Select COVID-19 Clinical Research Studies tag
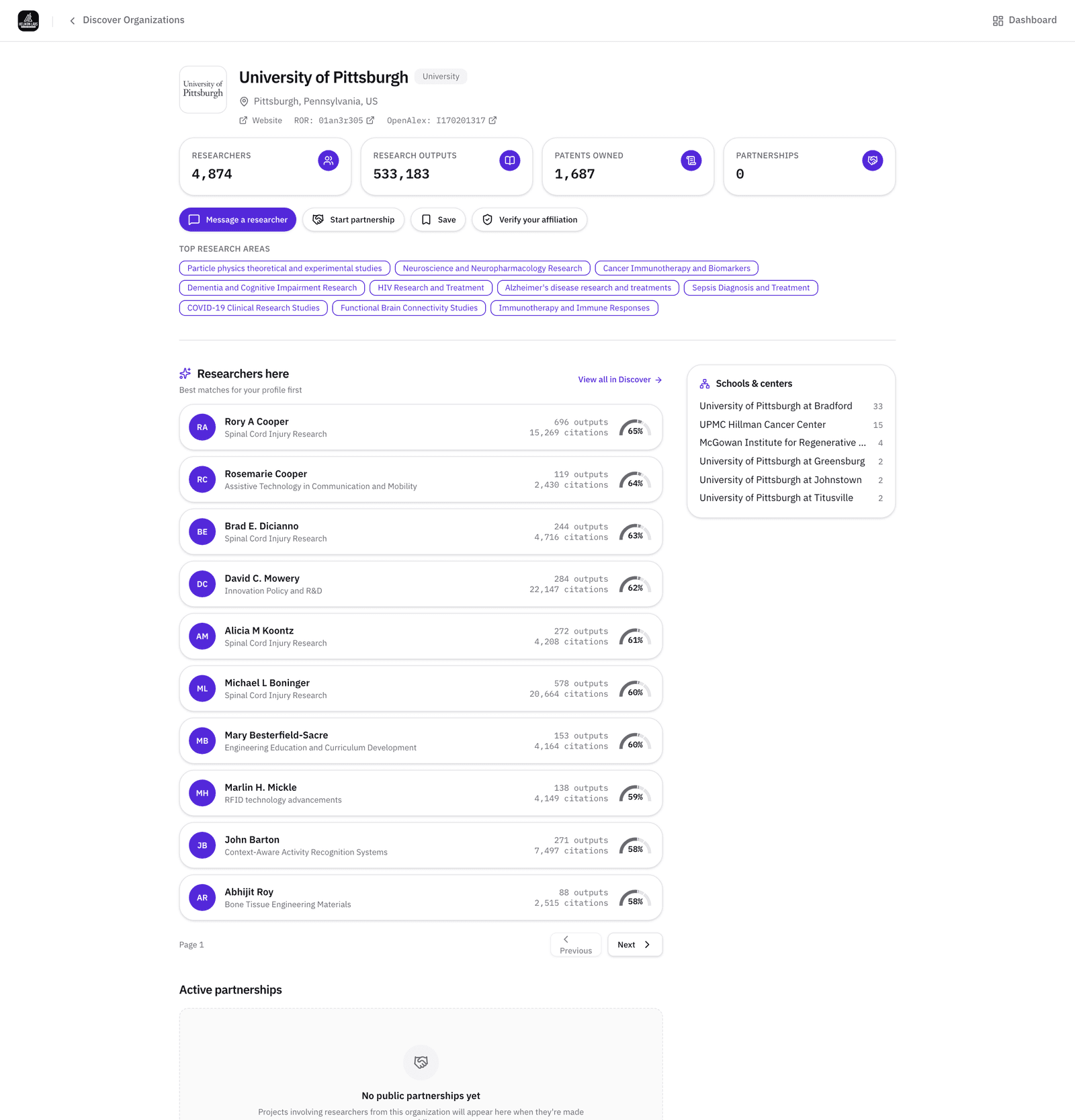The width and height of the screenshot is (1075, 1120). [x=253, y=308]
